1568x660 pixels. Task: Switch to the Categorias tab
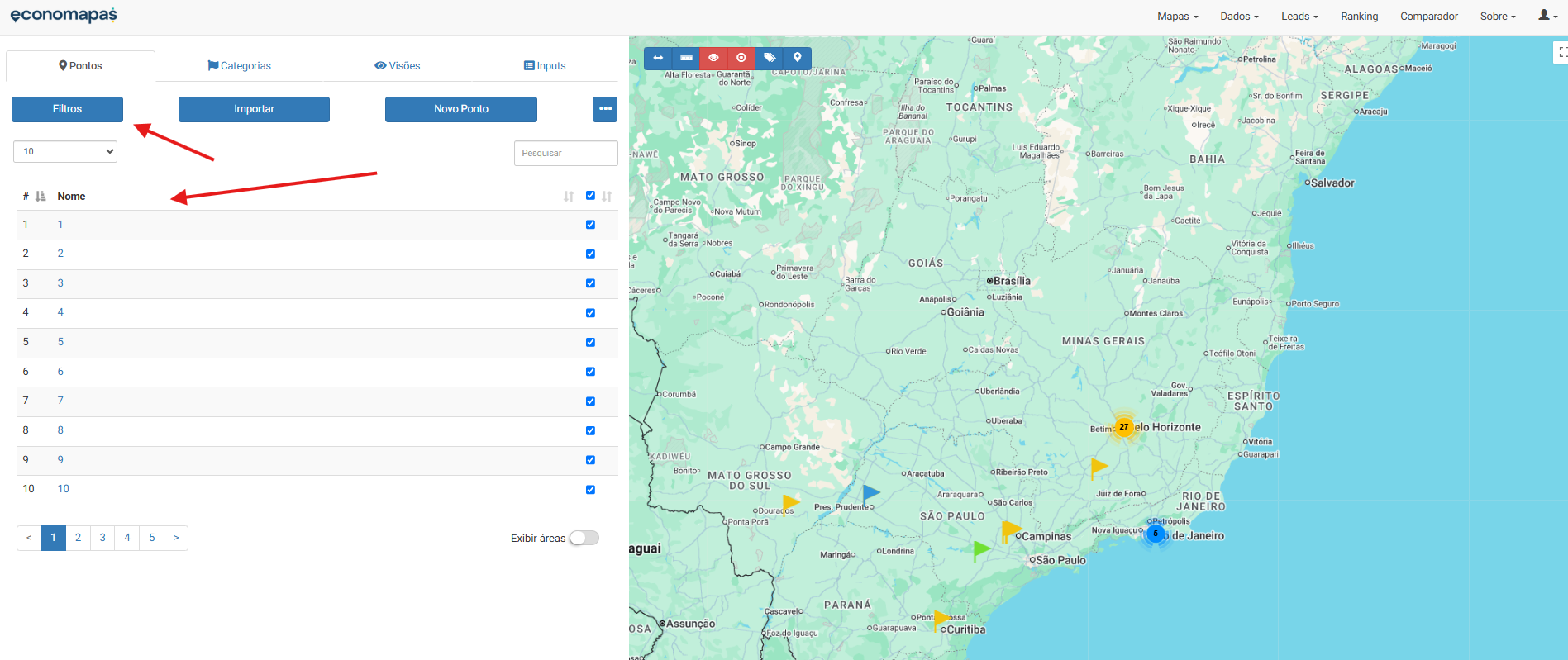tap(239, 66)
